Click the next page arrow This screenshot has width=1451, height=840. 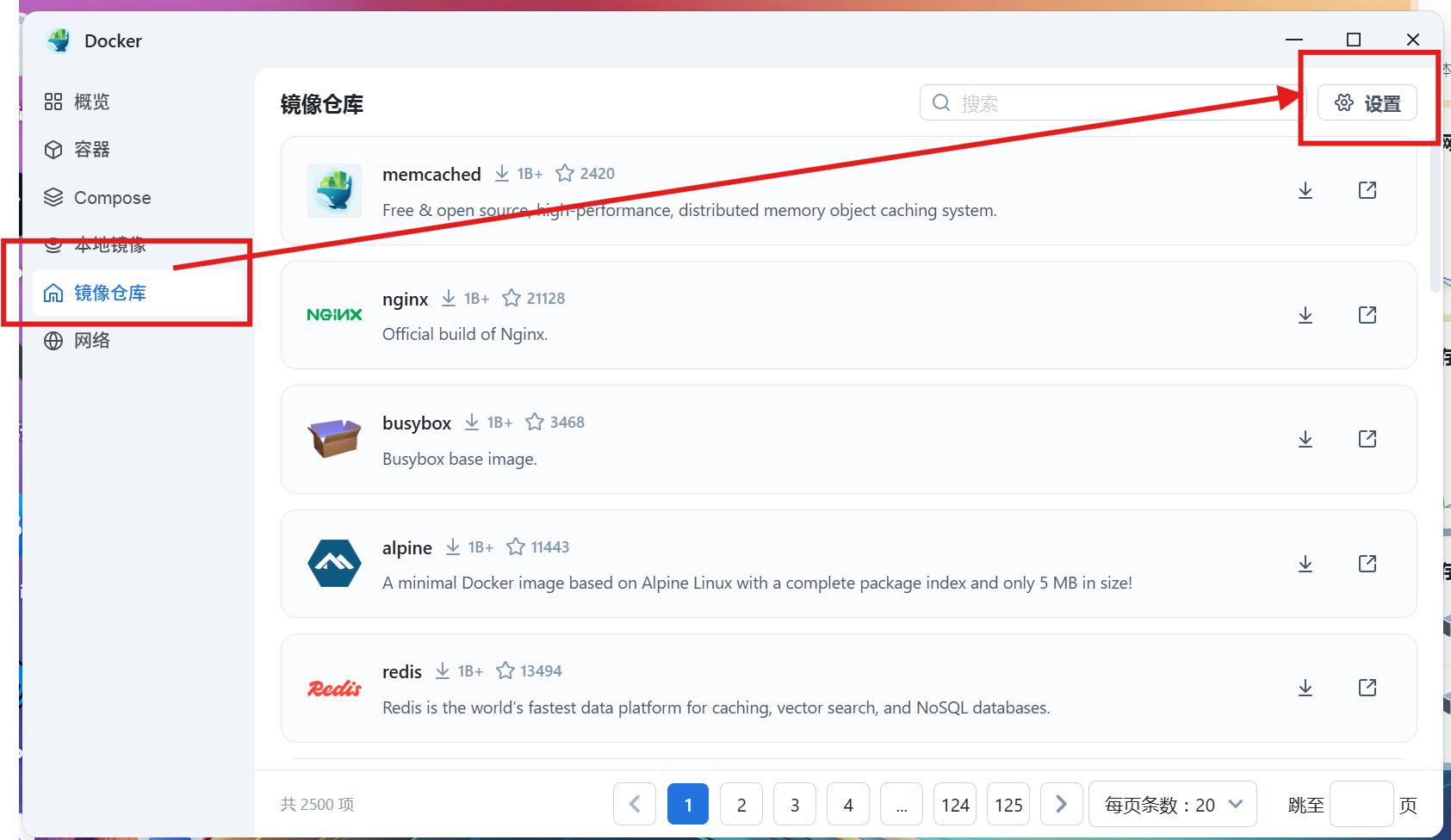pyautogui.click(x=1061, y=804)
